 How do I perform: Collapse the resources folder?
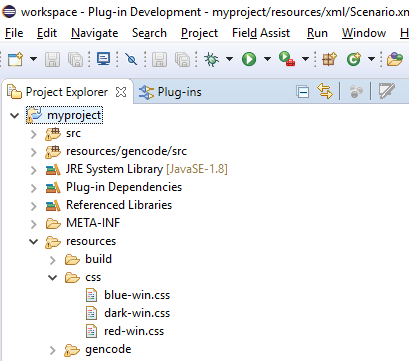click(33, 242)
